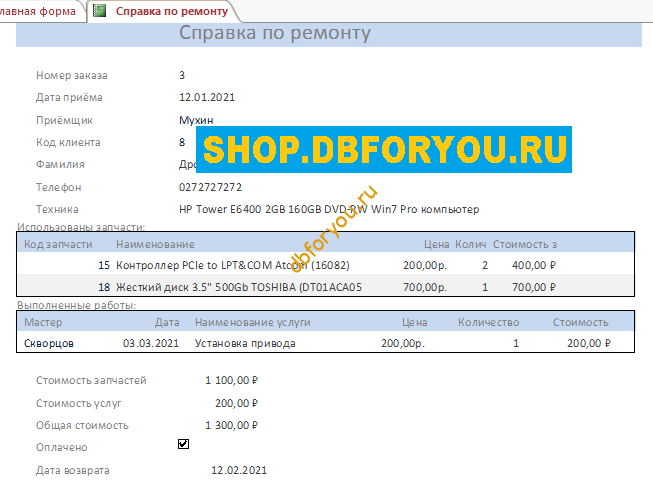Click the Количество column header
This screenshot has width=653, height=491.
tap(489, 322)
